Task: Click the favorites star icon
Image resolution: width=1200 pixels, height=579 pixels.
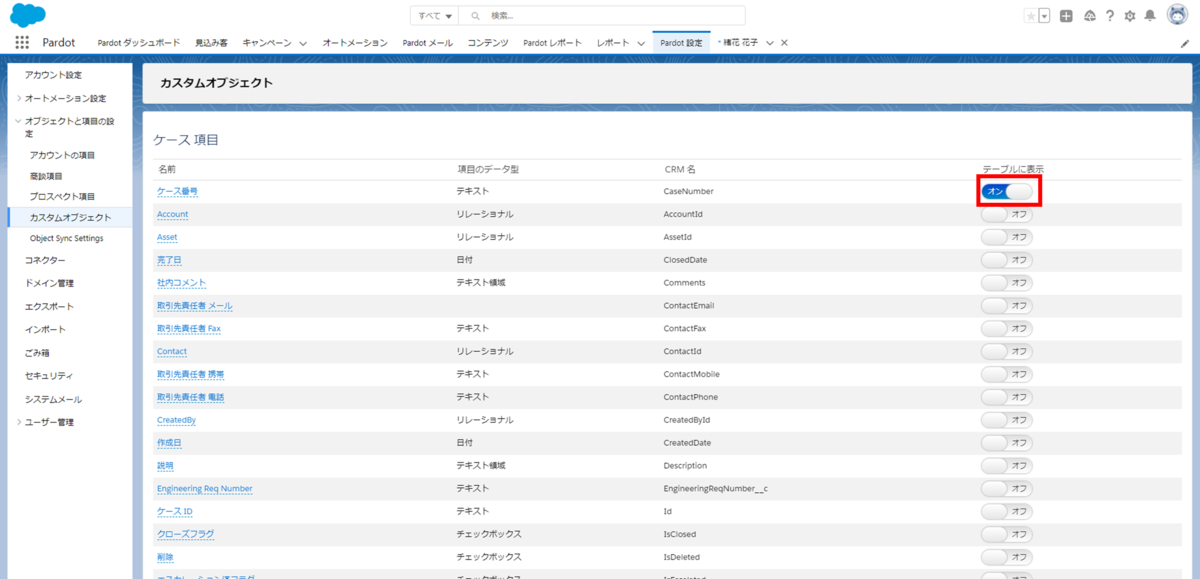Action: pyautogui.click(x=1031, y=16)
